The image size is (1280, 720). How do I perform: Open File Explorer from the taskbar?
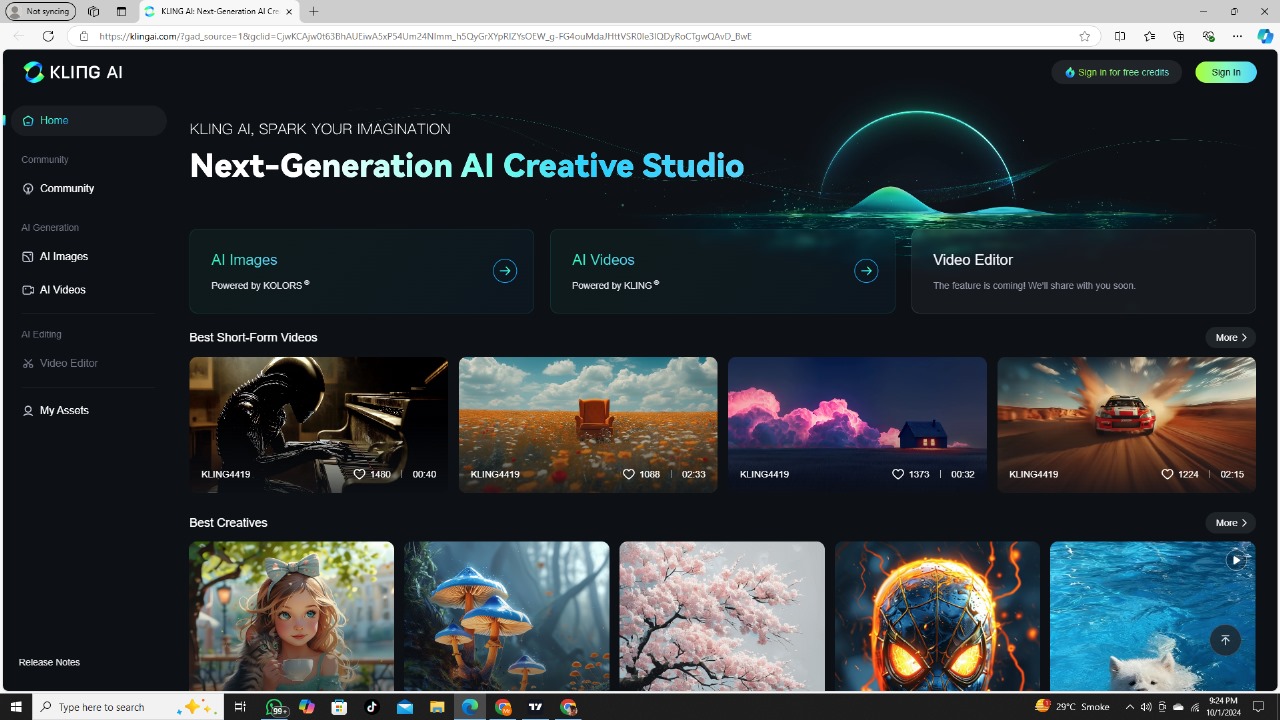437,707
